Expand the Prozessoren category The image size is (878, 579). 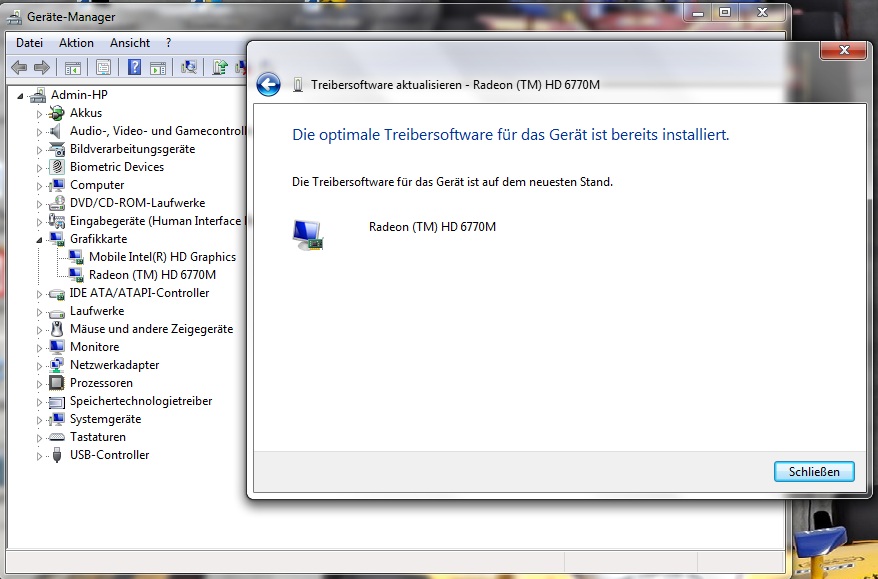39,384
